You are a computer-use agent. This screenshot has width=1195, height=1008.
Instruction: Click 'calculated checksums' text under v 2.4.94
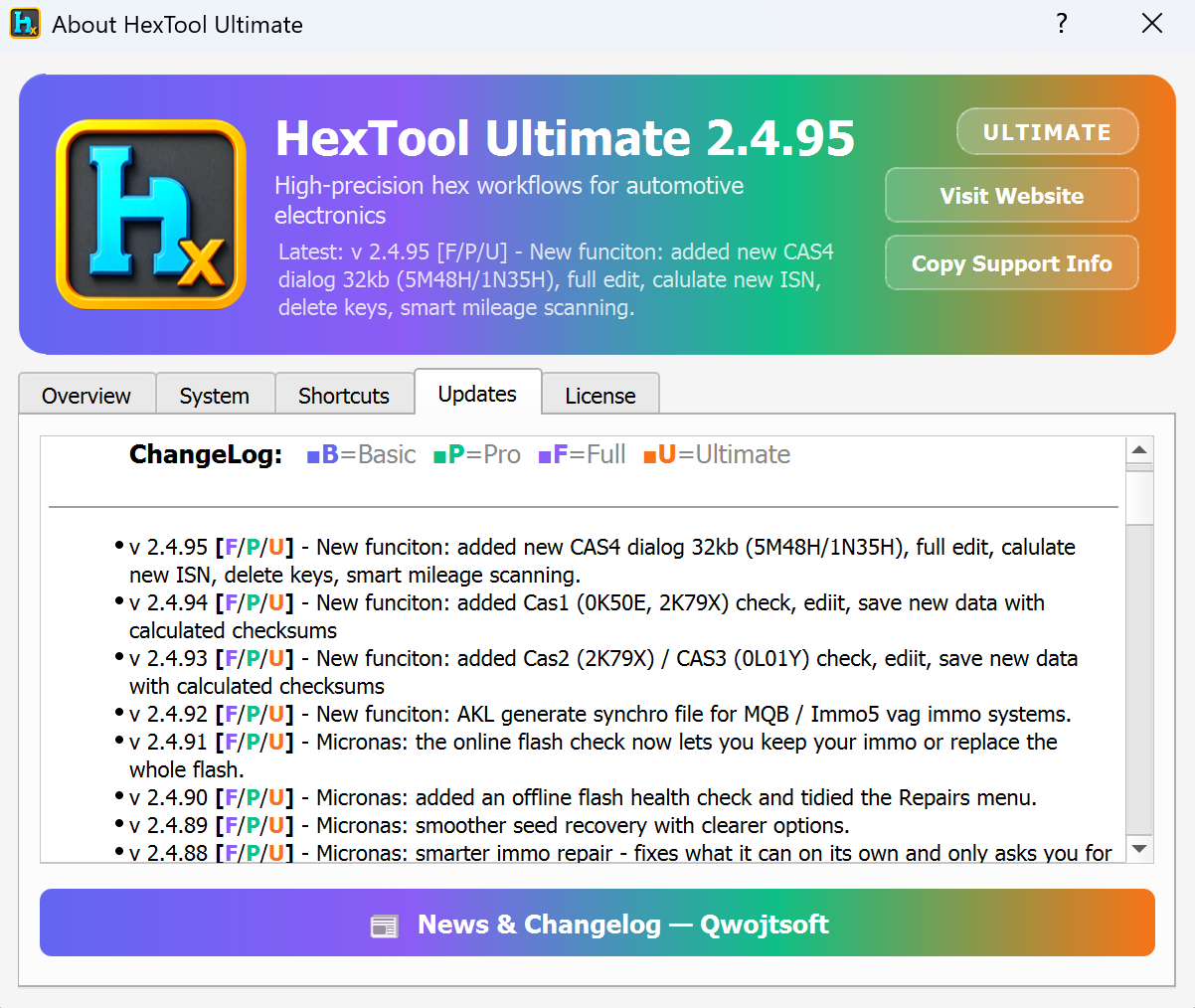(233, 630)
